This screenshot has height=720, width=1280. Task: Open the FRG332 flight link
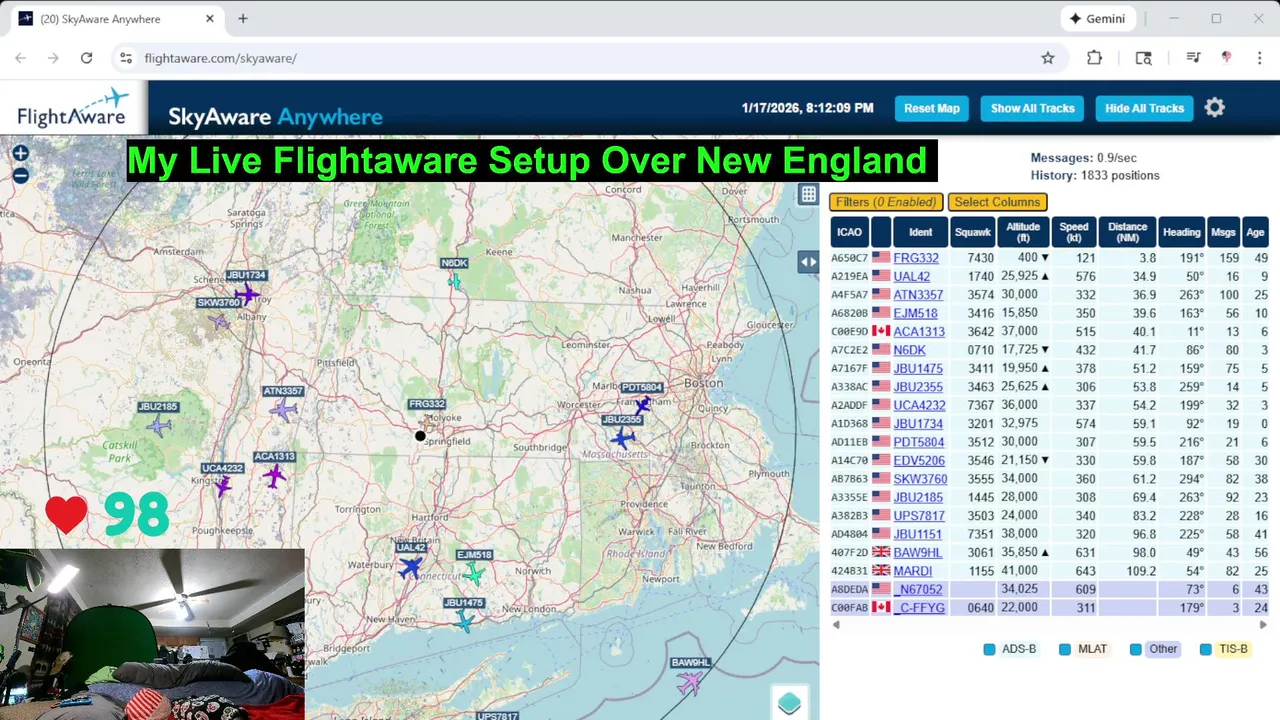(916, 258)
